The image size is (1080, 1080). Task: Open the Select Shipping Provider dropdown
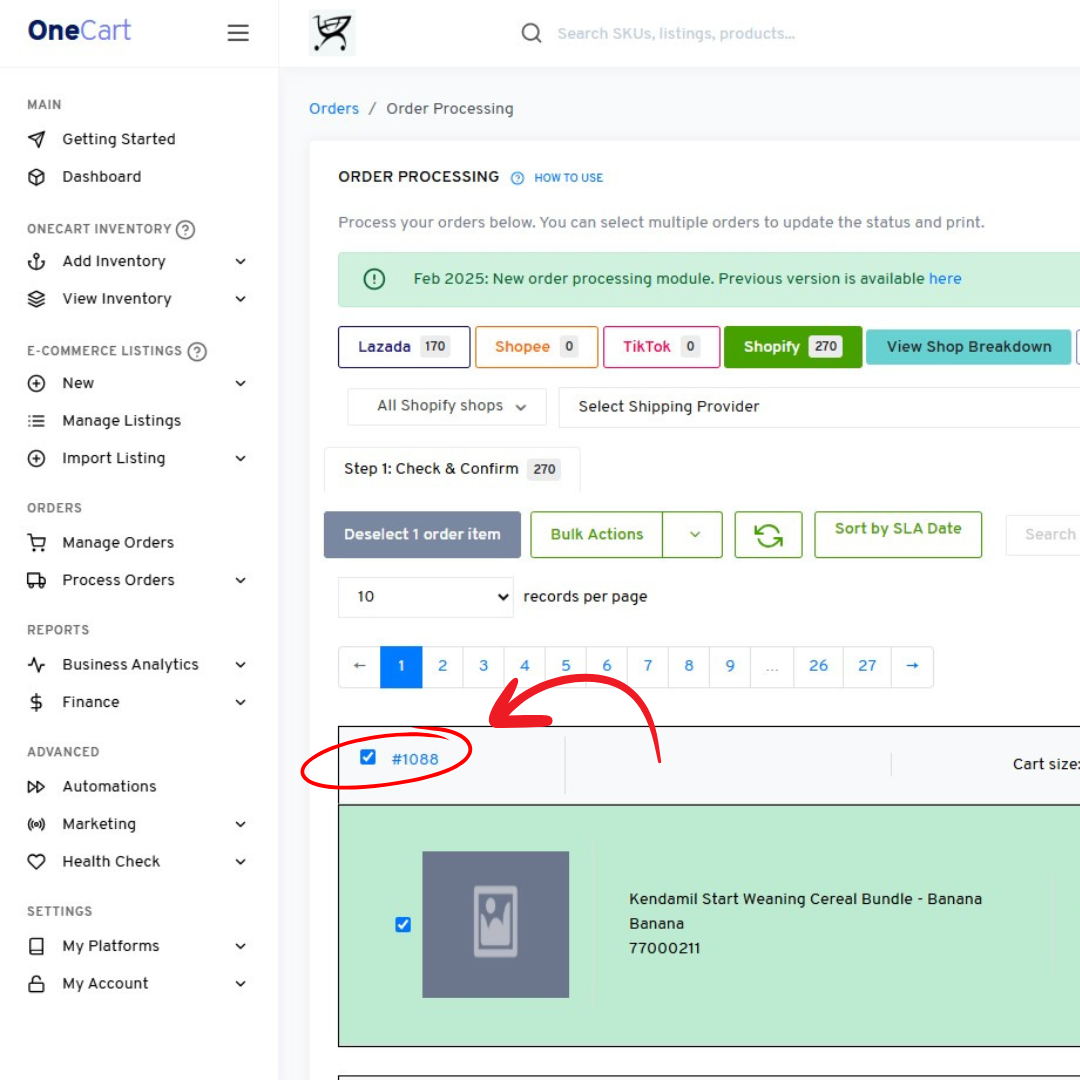click(x=819, y=406)
